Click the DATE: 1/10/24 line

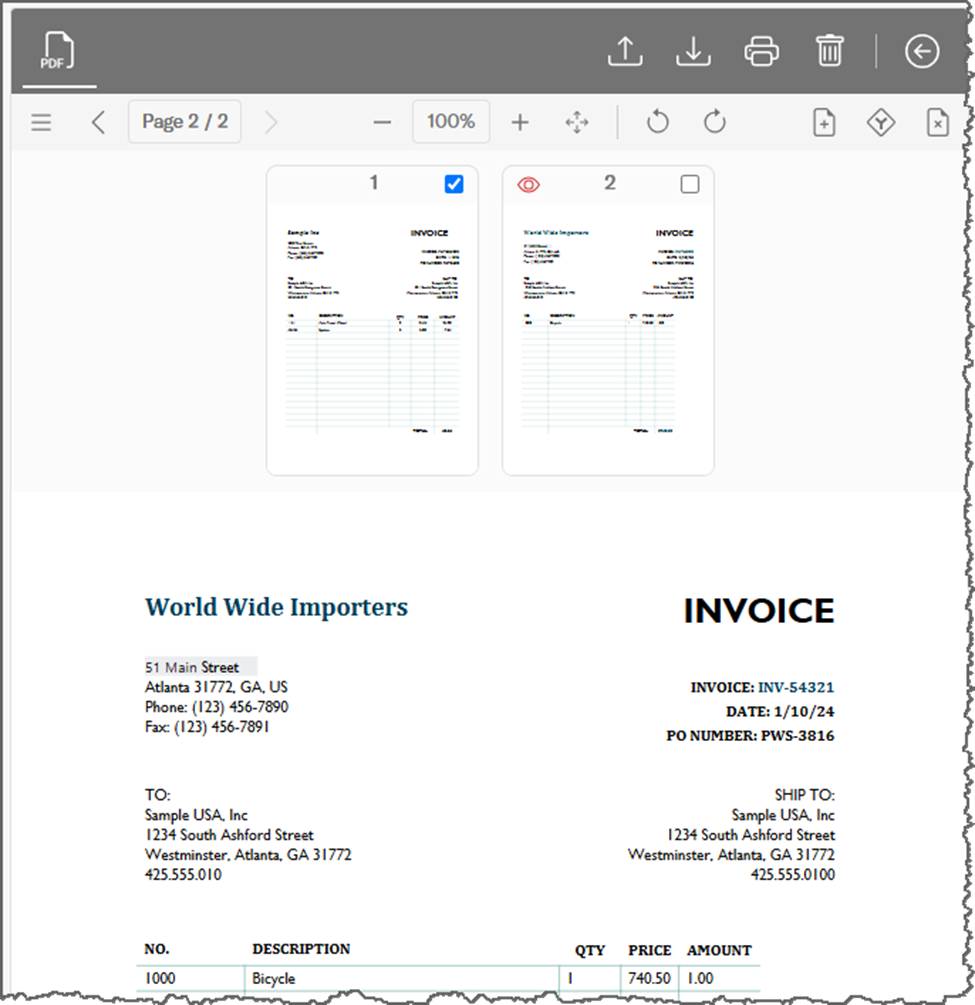click(x=780, y=711)
